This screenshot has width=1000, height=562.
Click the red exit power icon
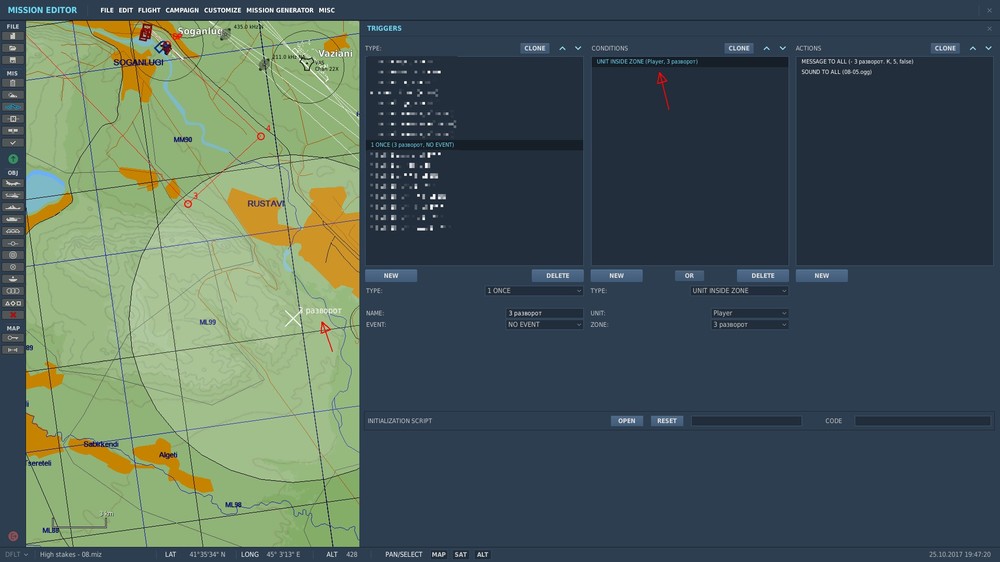(13, 536)
